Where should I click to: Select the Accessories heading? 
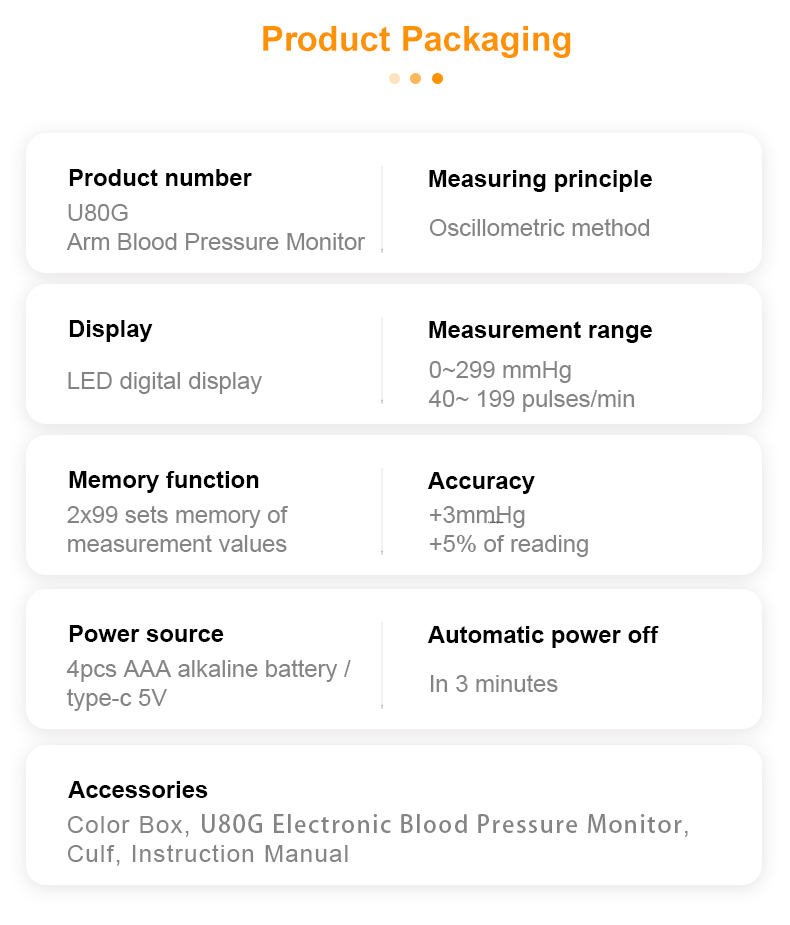[138, 790]
